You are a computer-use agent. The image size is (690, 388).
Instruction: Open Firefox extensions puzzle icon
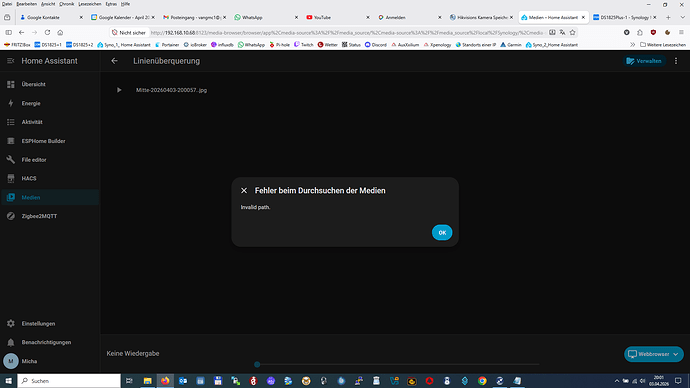[x=639, y=32]
